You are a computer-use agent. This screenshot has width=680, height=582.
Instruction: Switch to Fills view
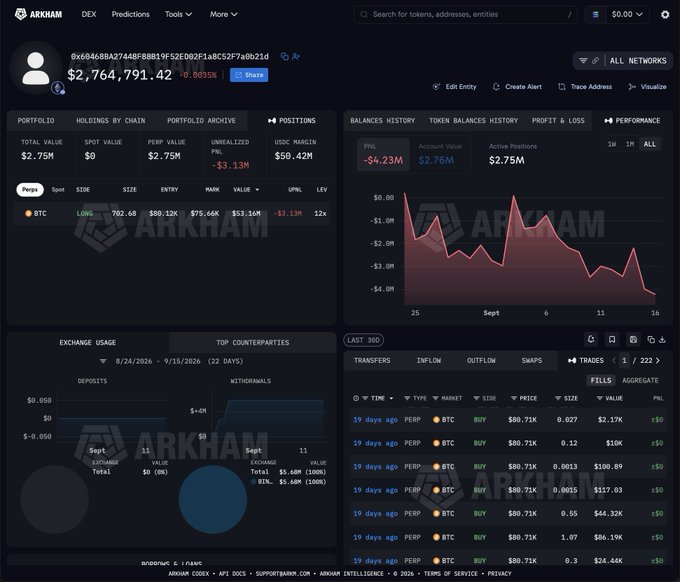click(x=601, y=380)
